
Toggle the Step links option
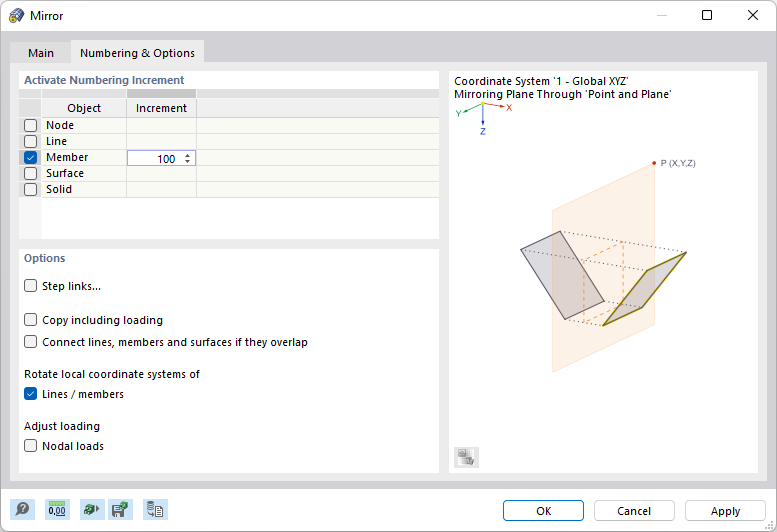31,287
